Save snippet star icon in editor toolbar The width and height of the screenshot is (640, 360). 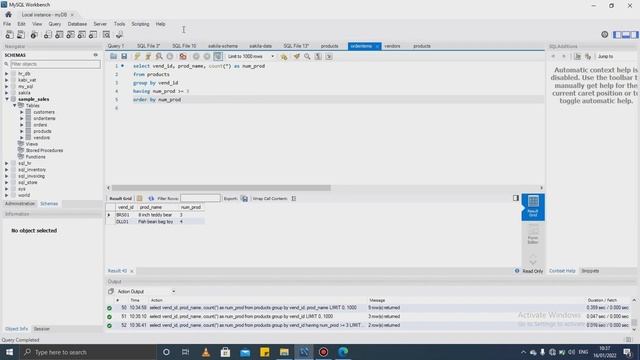(284, 57)
